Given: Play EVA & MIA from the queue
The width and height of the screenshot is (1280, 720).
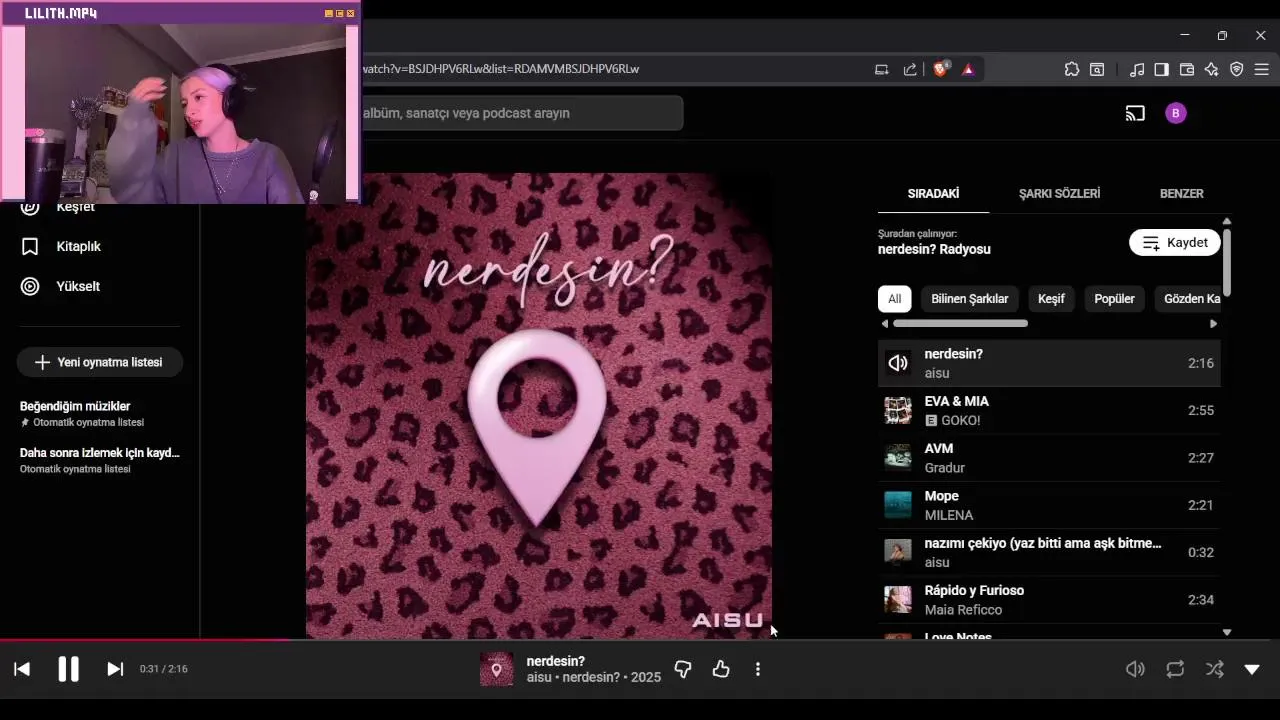Looking at the screenshot, I should (1049, 410).
